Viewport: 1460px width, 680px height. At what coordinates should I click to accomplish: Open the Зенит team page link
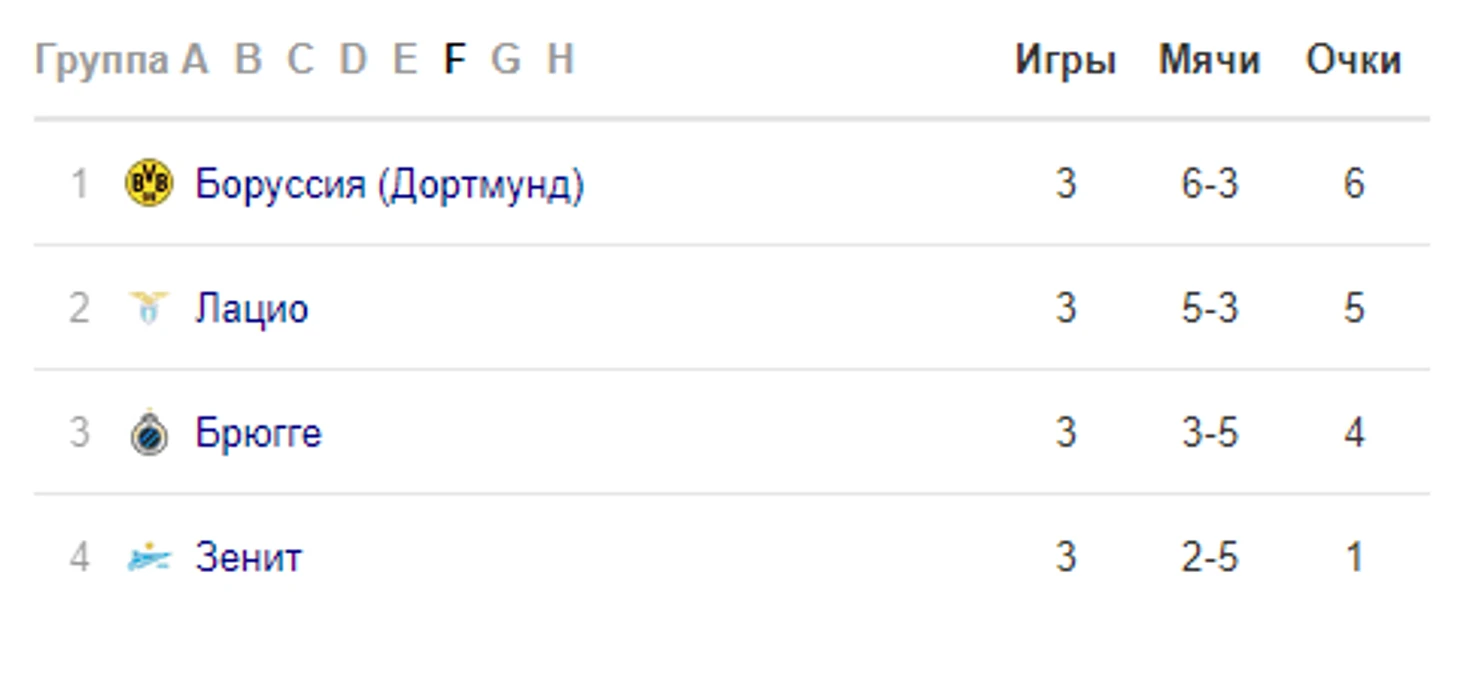tap(248, 558)
